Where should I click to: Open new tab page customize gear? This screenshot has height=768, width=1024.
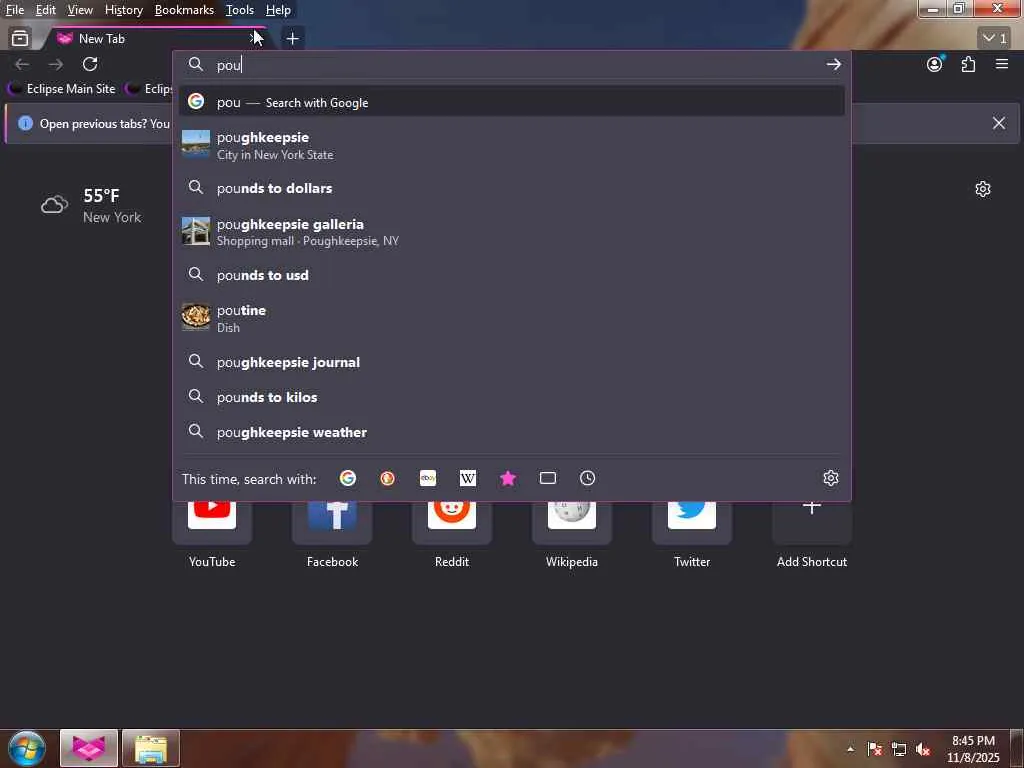982,189
